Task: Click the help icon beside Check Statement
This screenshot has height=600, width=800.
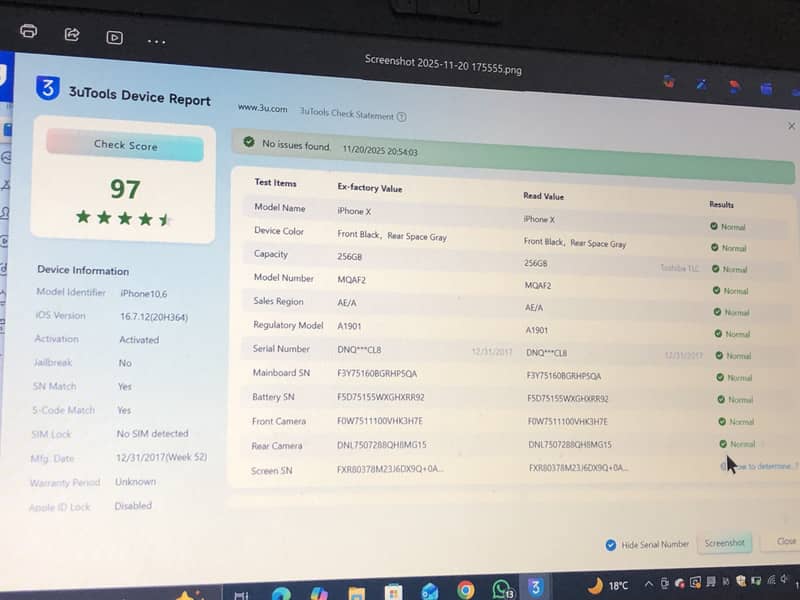Action: pos(402,117)
